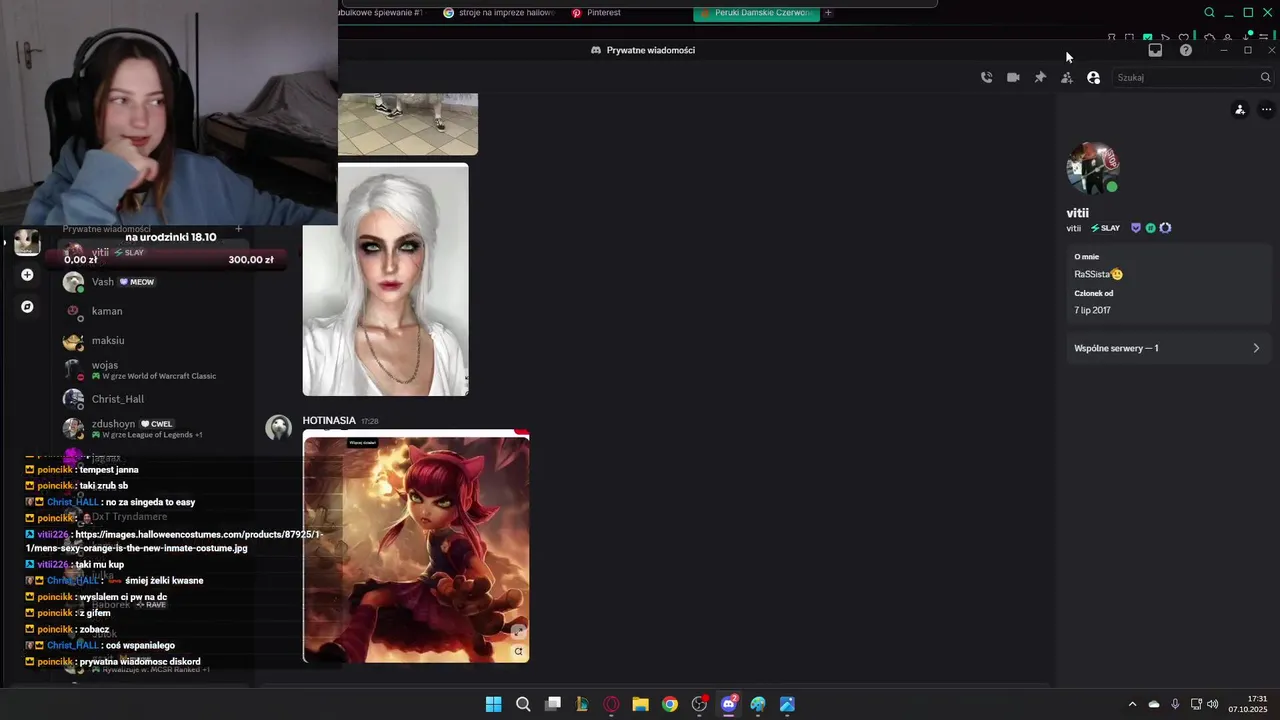Open Discord from taskbar
1280x720 pixels.
click(729, 704)
